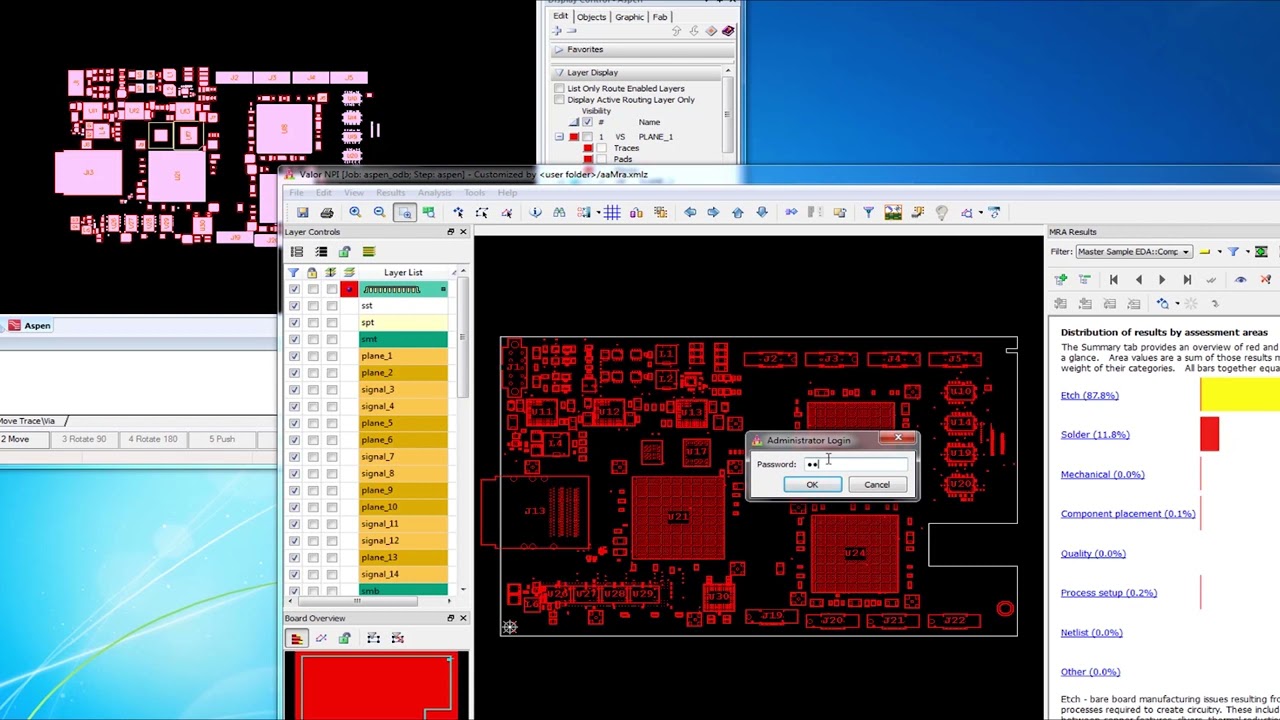Image resolution: width=1280 pixels, height=720 pixels.
Task: Pan down with the blue down arrow
Action: (762, 212)
